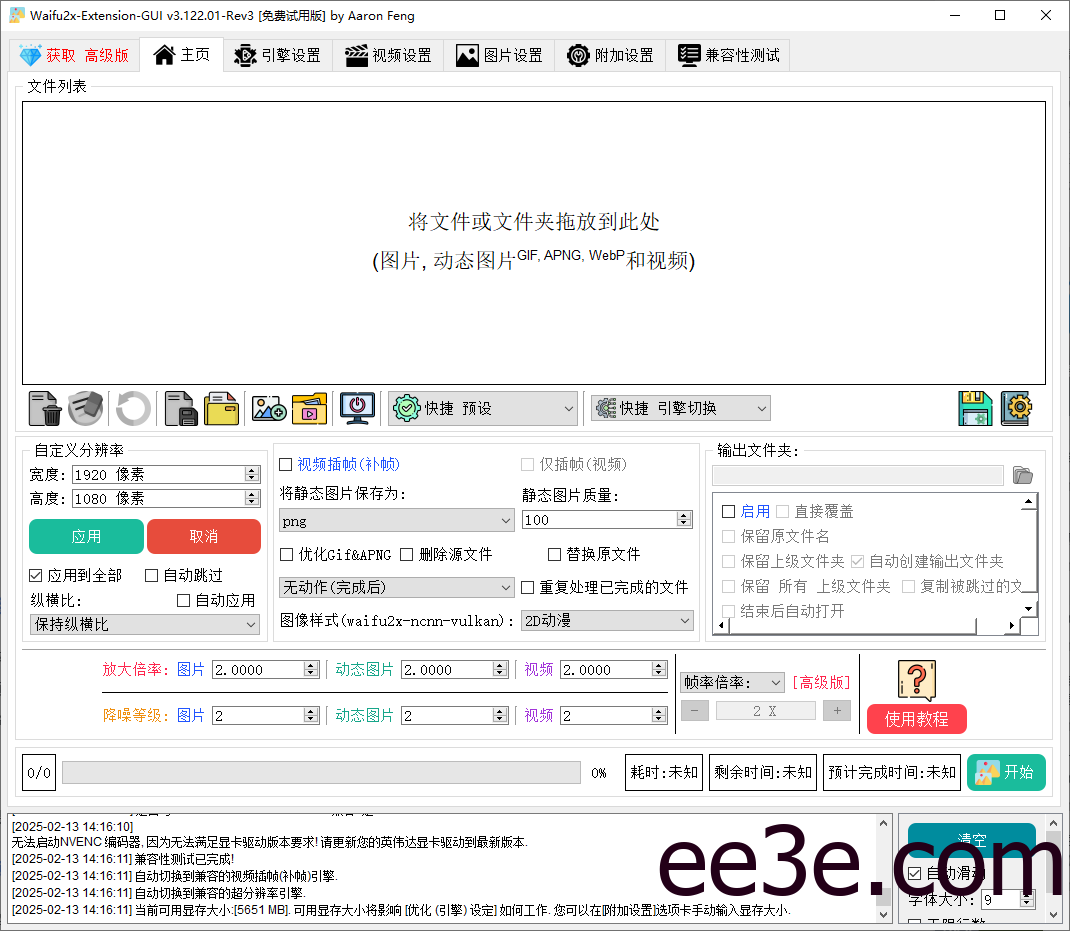Add images using the picture-plus icon
The height and width of the screenshot is (931, 1070).
point(268,408)
